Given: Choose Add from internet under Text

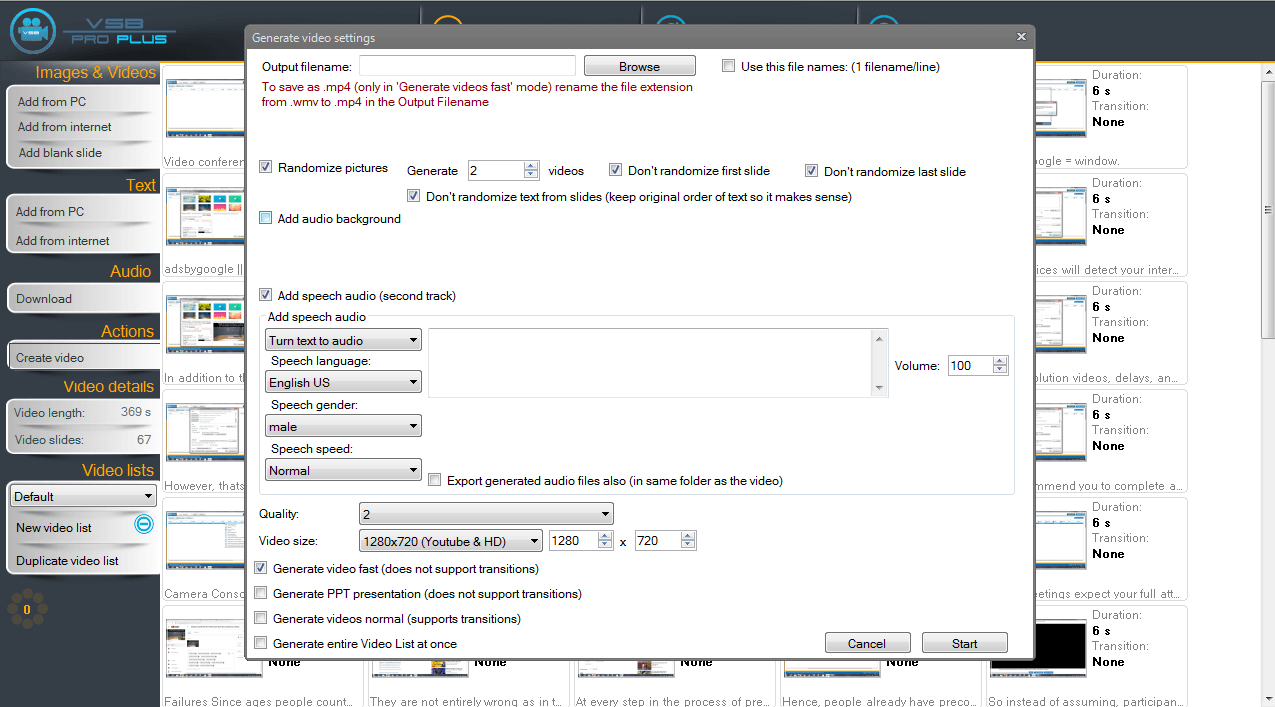Looking at the screenshot, I should [x=63, y=240].
